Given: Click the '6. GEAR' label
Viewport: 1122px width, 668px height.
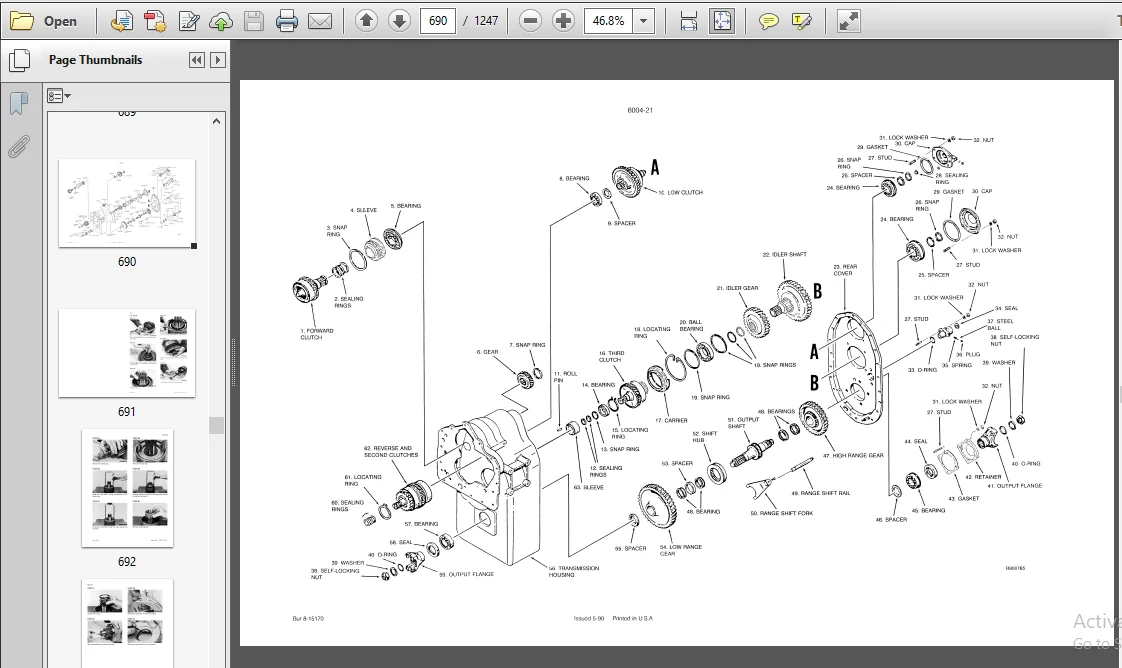Looking at the screenshot, I should [x=487, y=352].
